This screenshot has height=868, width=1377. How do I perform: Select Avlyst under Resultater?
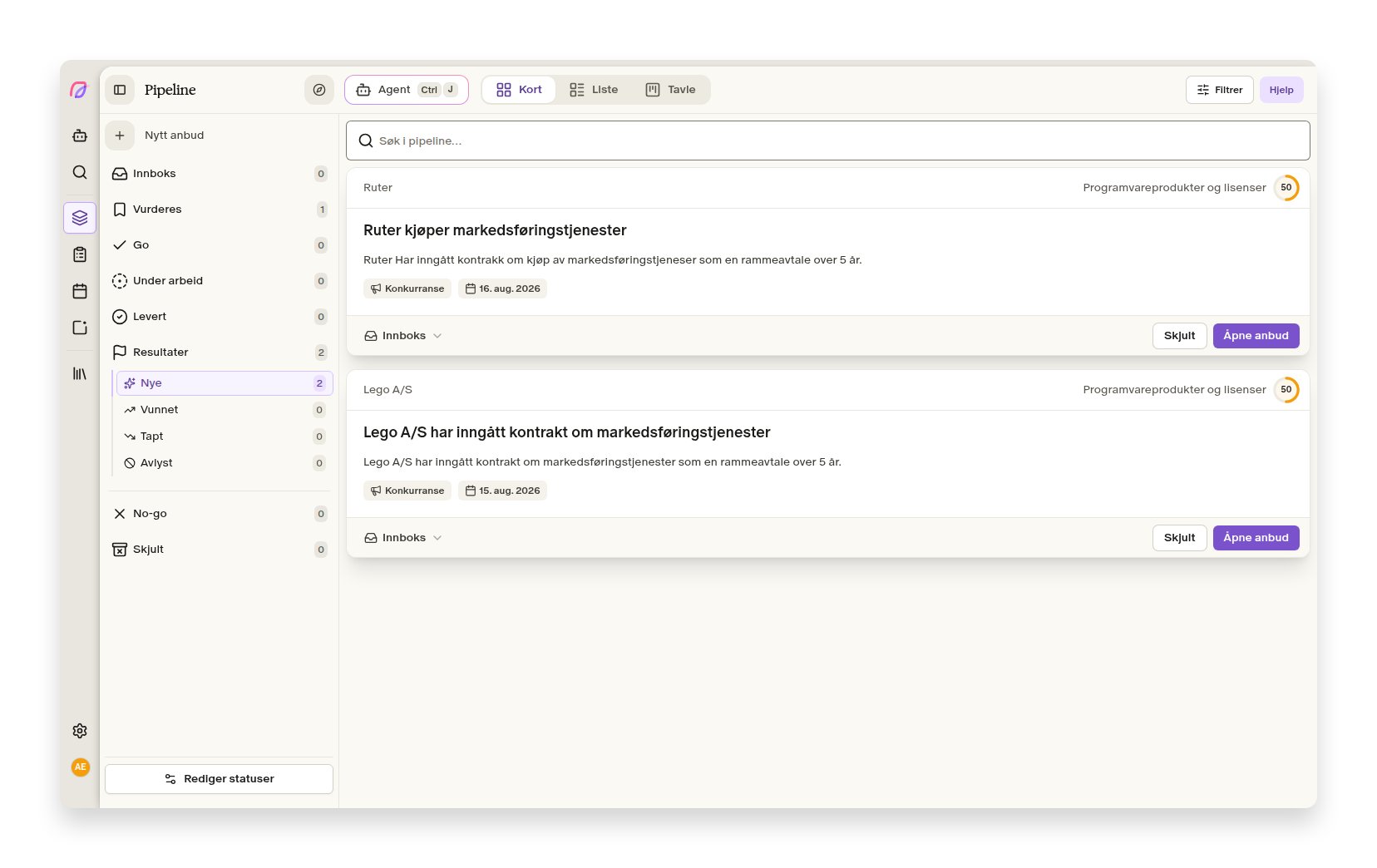225,463
